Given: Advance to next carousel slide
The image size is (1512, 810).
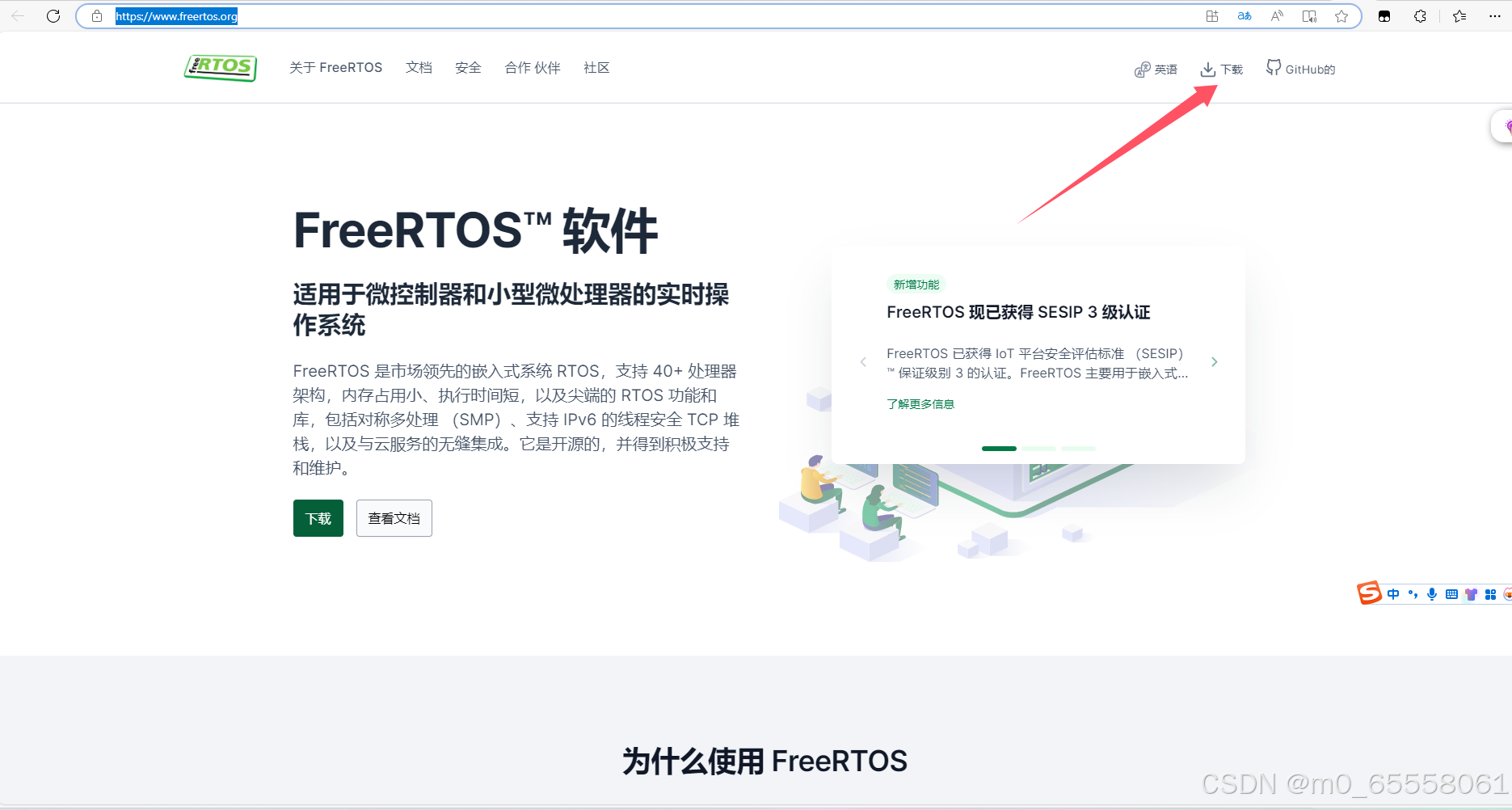Looking at the screenshot, I should 1214,361.
